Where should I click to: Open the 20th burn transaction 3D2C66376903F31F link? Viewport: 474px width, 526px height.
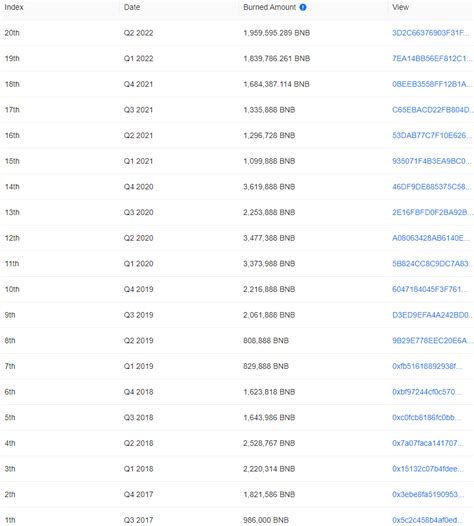[x=431, y=33]
